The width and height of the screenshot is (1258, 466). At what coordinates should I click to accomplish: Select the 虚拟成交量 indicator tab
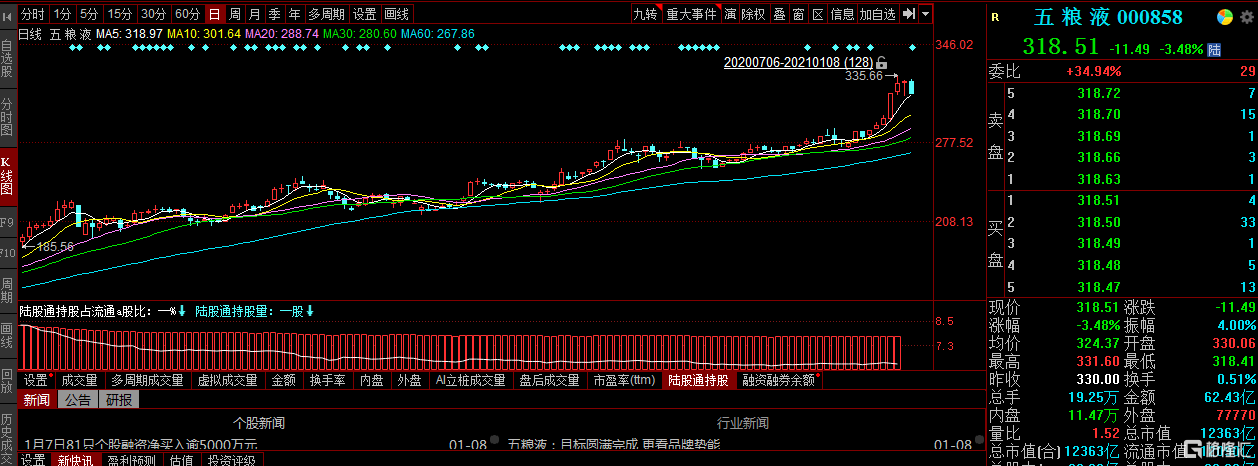click(229, 380)
